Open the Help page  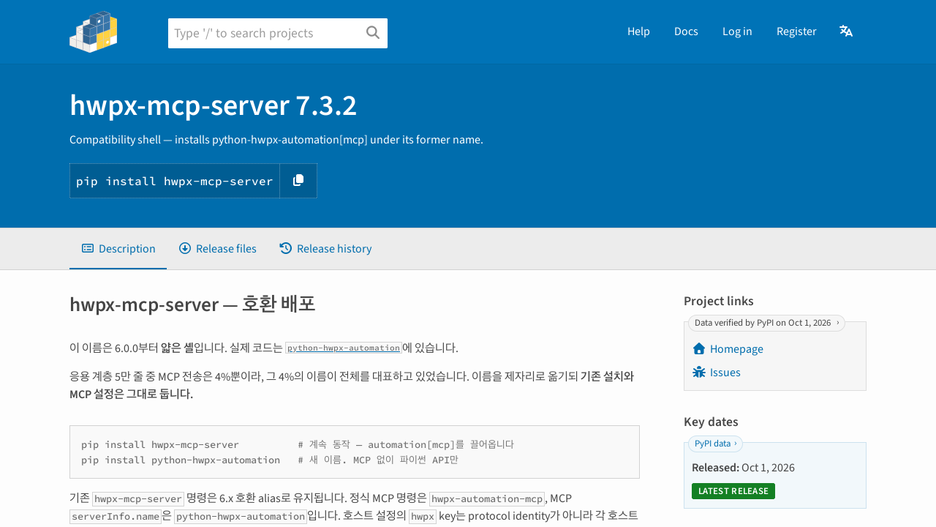(x=638, y=31)
